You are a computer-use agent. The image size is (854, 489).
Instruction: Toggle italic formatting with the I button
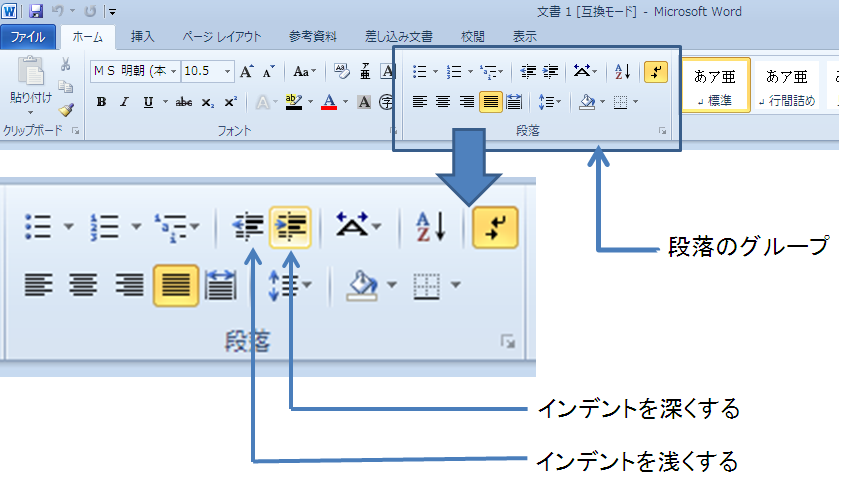click(x=124, y=102)
